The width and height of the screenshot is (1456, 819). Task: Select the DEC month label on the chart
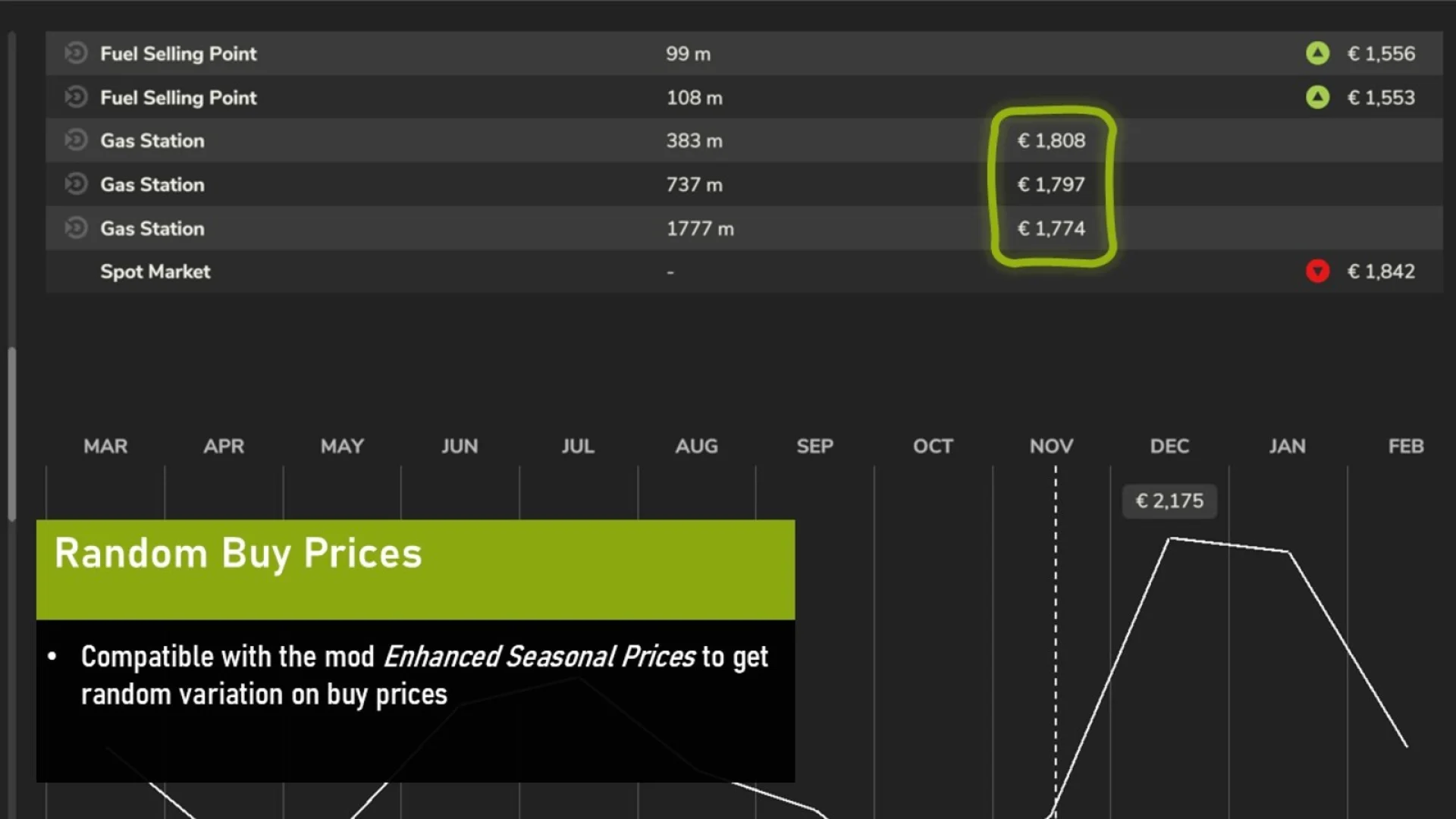tap(1169, 446)
